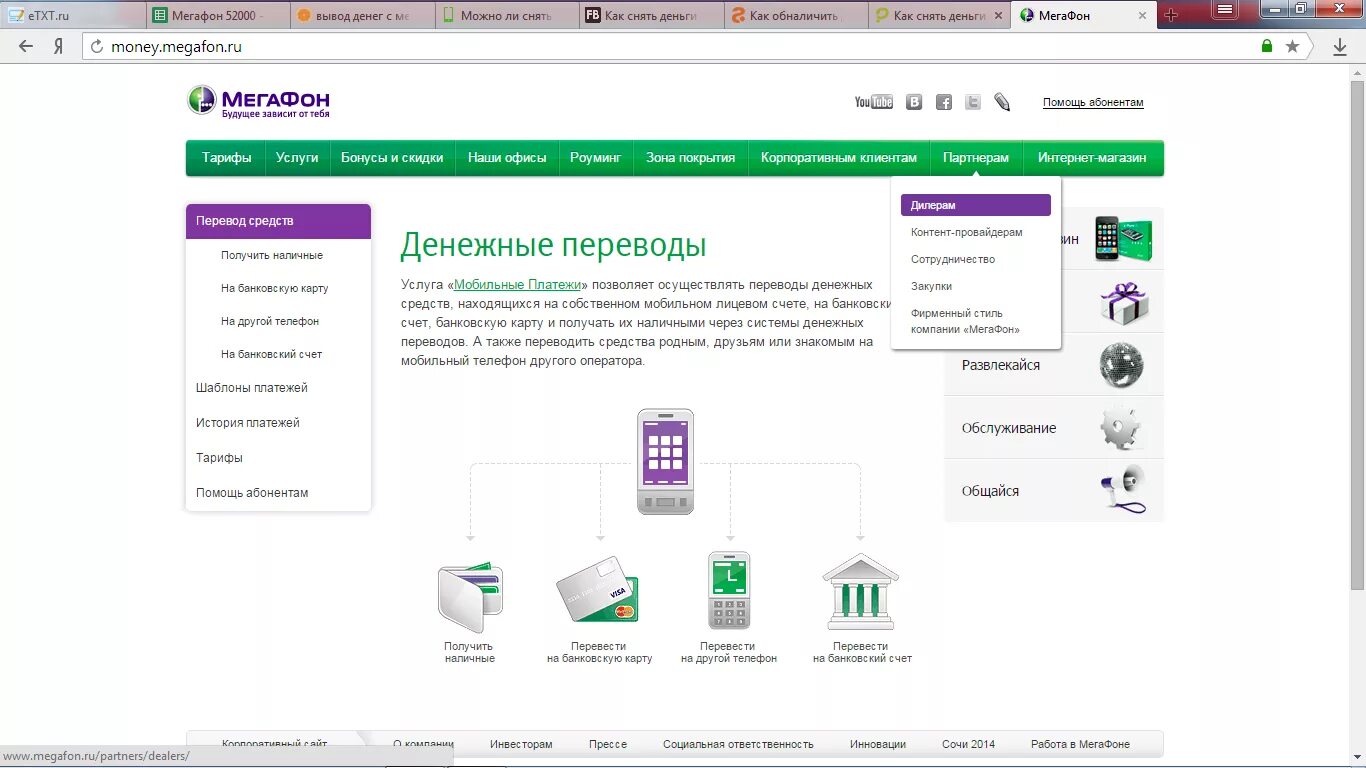Open Получить наличные in the sidebar

click(x=272, y=255)
